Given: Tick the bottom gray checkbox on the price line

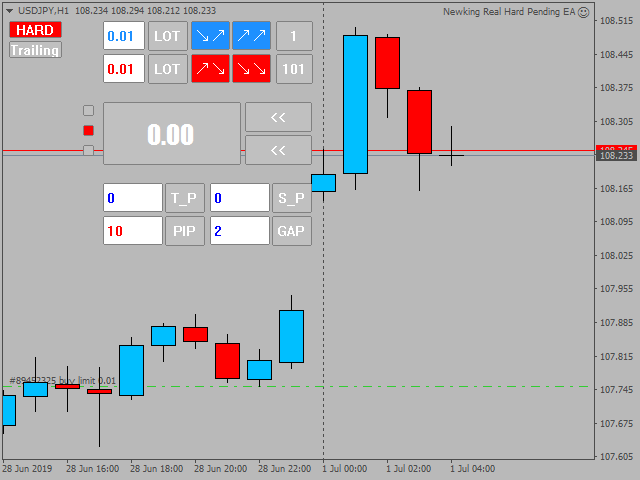Looking at the screenshot, I should coord(88,150).
